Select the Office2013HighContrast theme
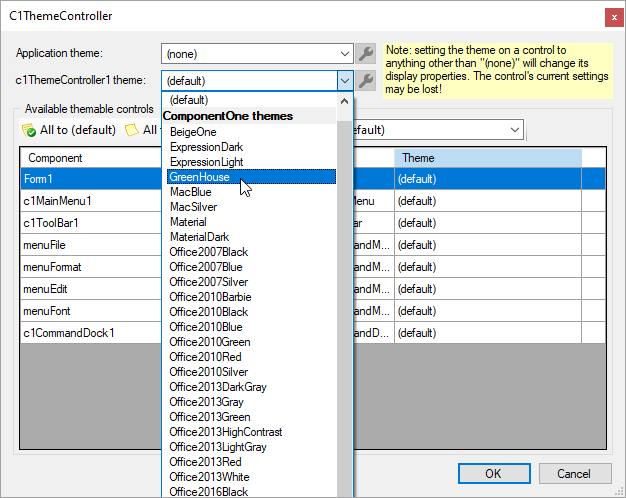 tap(225, 432)
